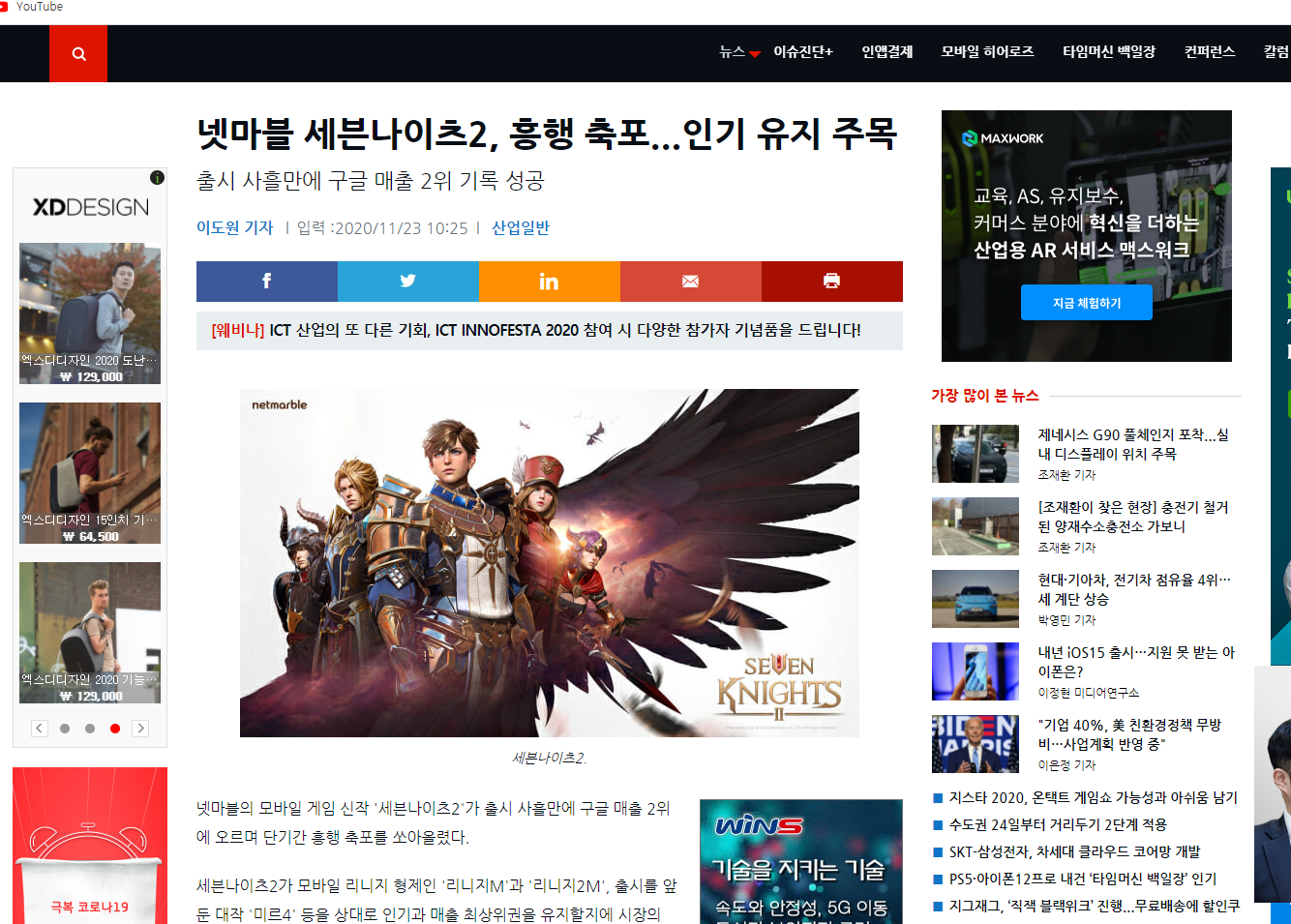1291x924 pixels.
Task: Open XD Design 2020 기능 backpack ad
Action: coord(90,633)
